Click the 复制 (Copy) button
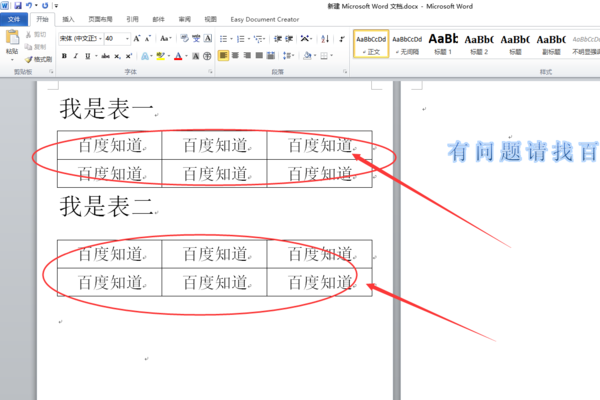The height and width of the screenshot is (400, 600). tap(36, 47)
